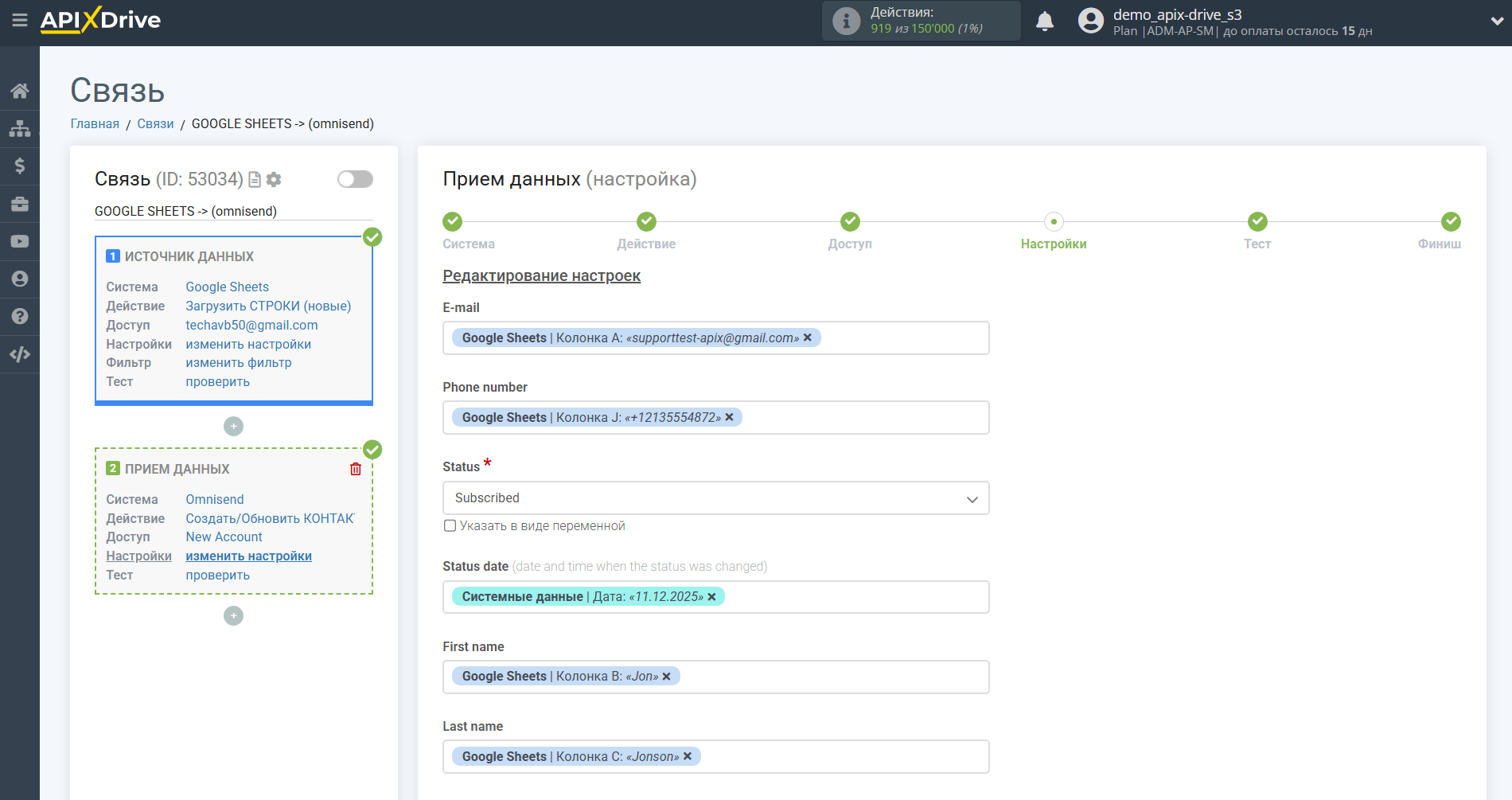
Task: Open 'Связи' breadcrumb link
Action: [x=155, y=124]
